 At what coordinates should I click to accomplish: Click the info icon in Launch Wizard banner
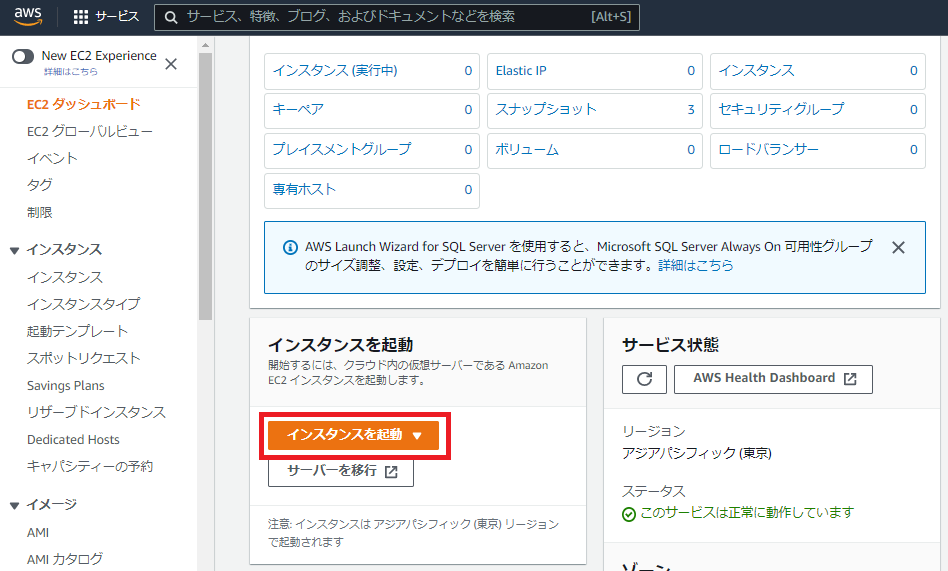tap(290, 247)
